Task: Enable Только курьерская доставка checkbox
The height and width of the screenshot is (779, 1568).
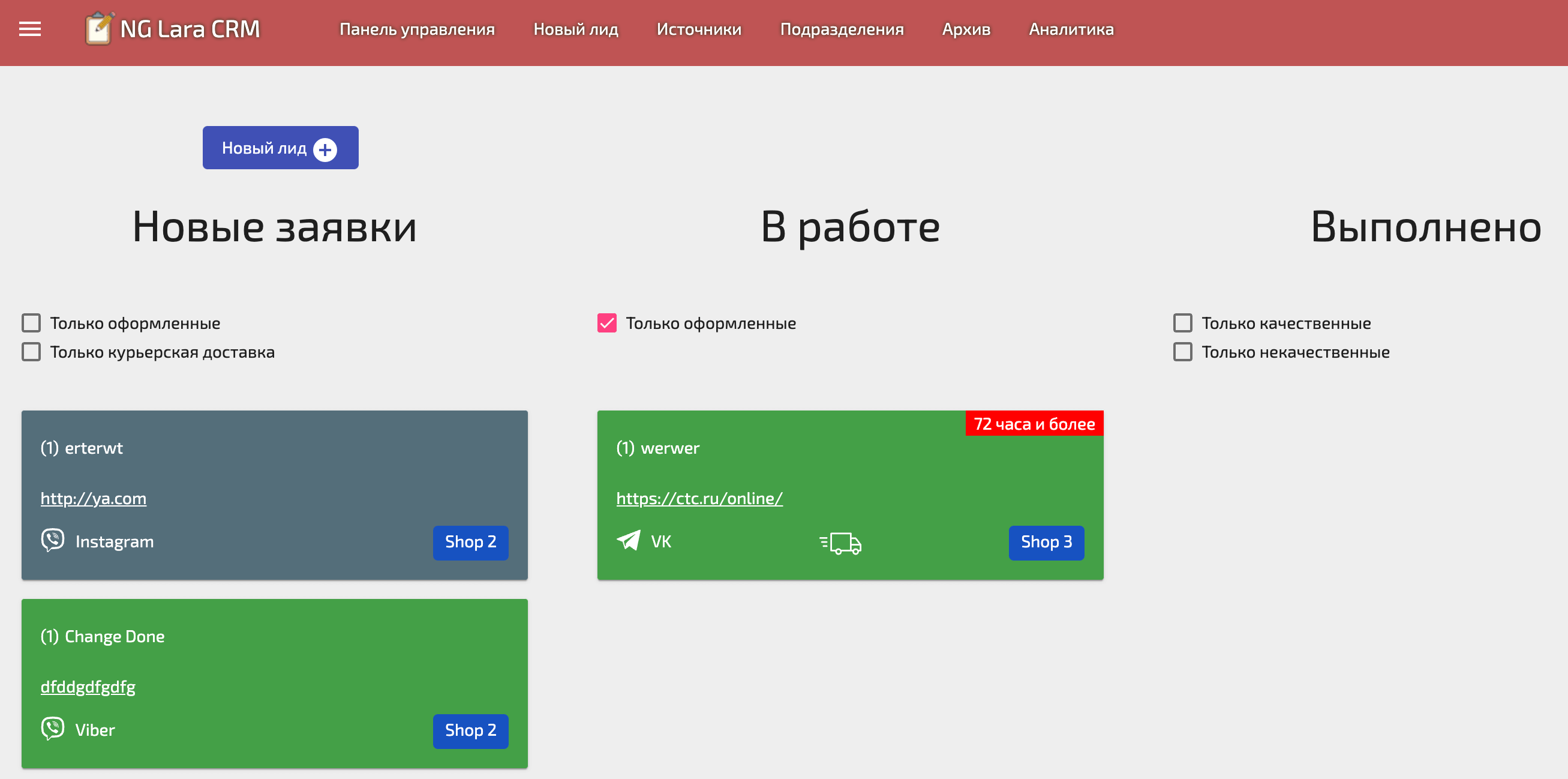Action: 31,352
